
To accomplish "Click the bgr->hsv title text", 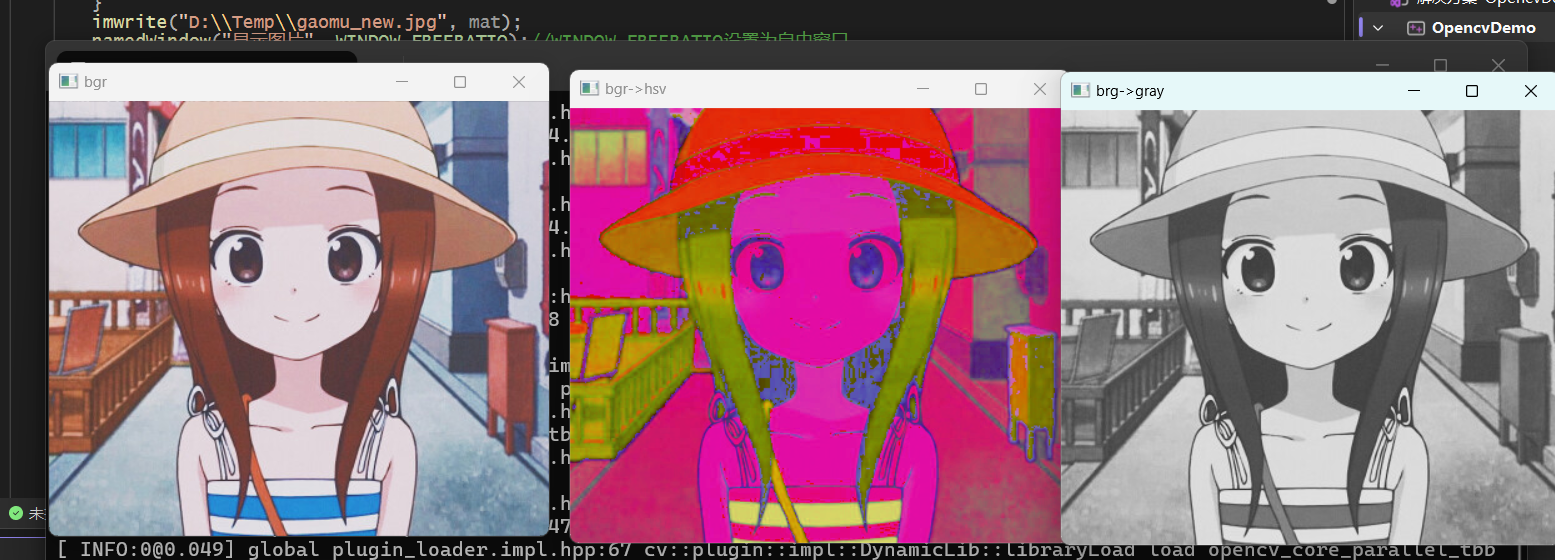I will (x=636, y=89).
